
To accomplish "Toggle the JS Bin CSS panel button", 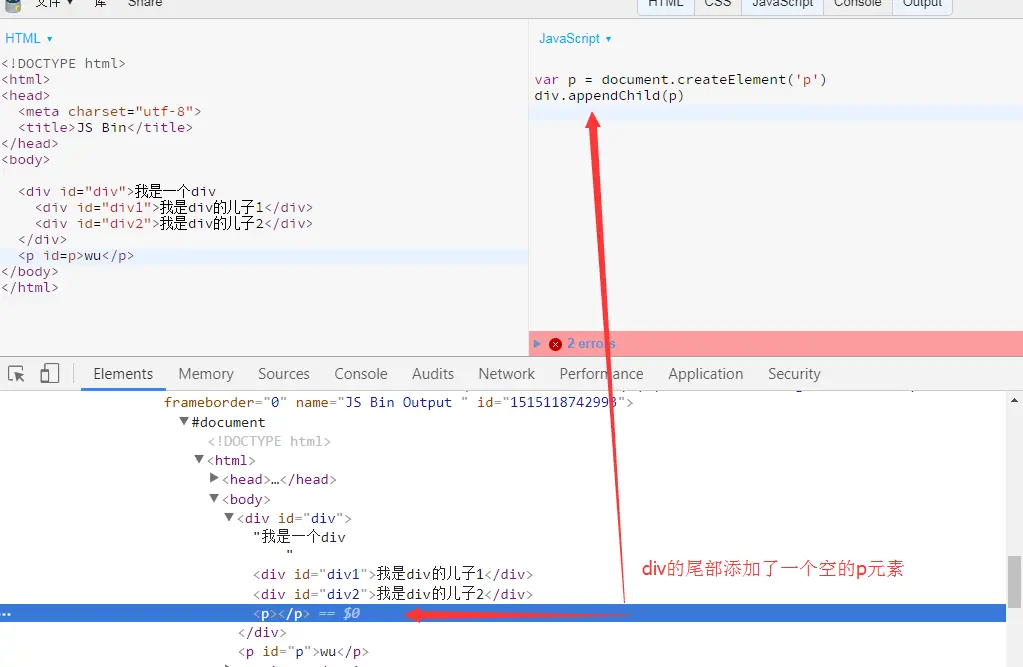I will 718,5.
